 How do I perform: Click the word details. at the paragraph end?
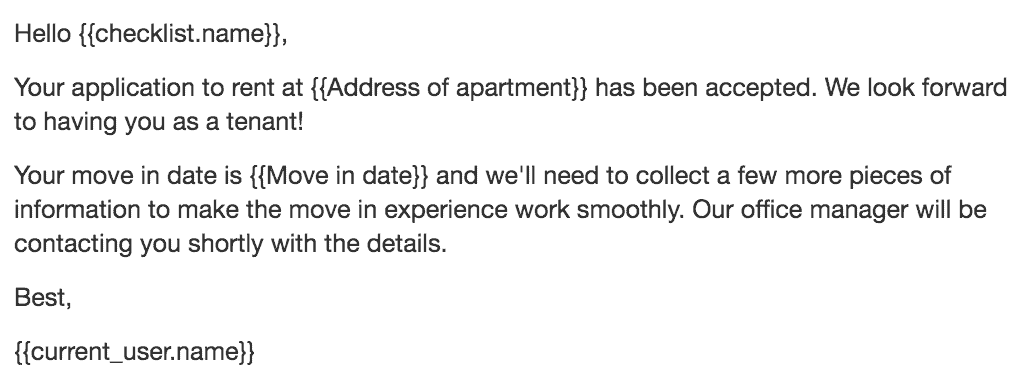tap(406, 243)
